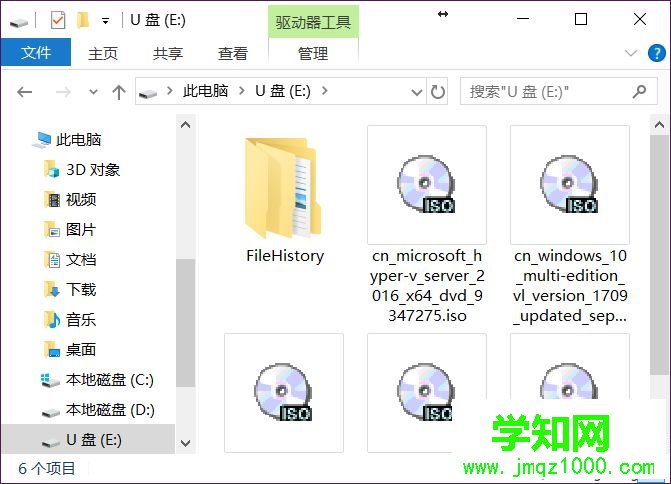Go back with the left arrow
The image size is (671, 484).
click(25, 92)
